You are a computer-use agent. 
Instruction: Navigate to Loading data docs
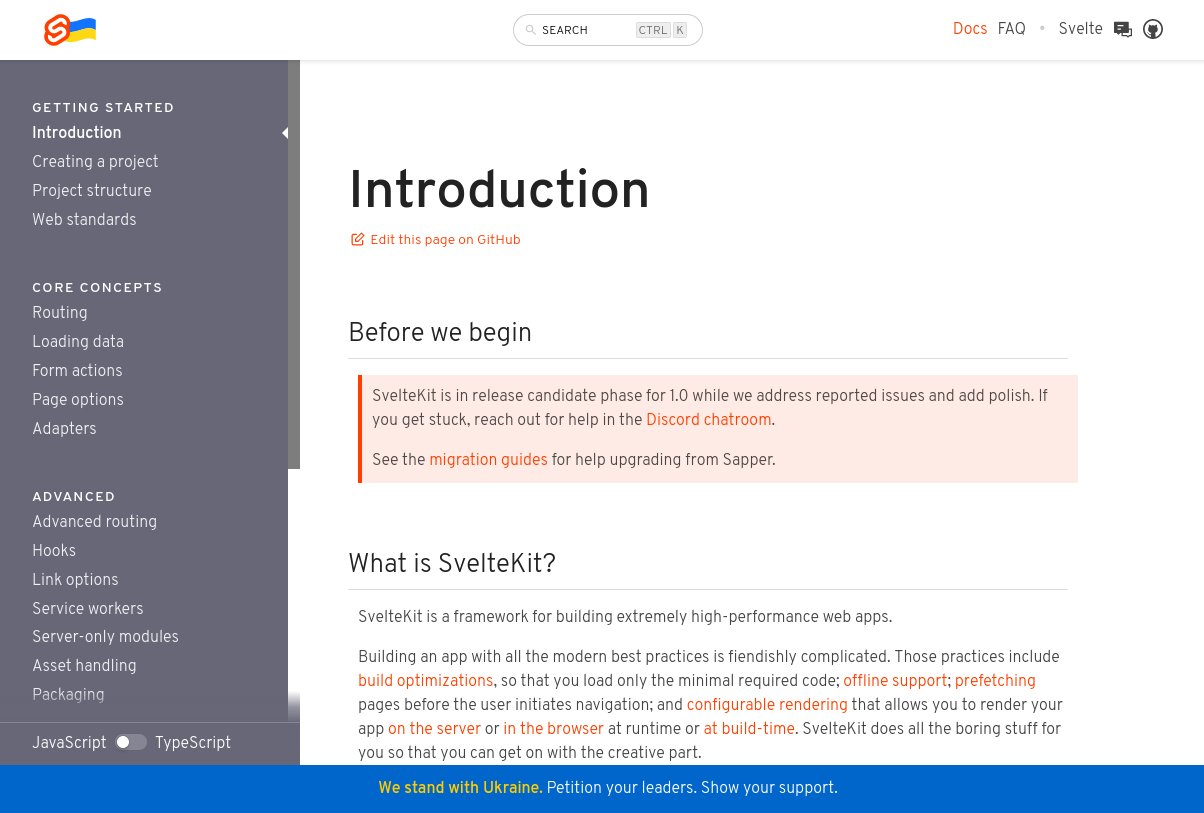tap(78, 342)
